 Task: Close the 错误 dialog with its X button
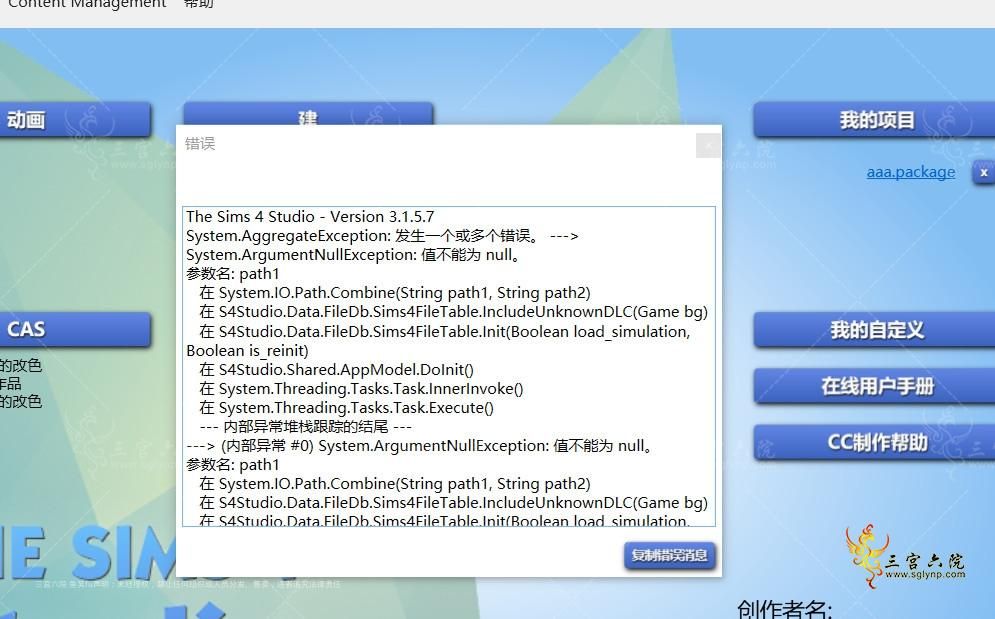click(708, 145)
